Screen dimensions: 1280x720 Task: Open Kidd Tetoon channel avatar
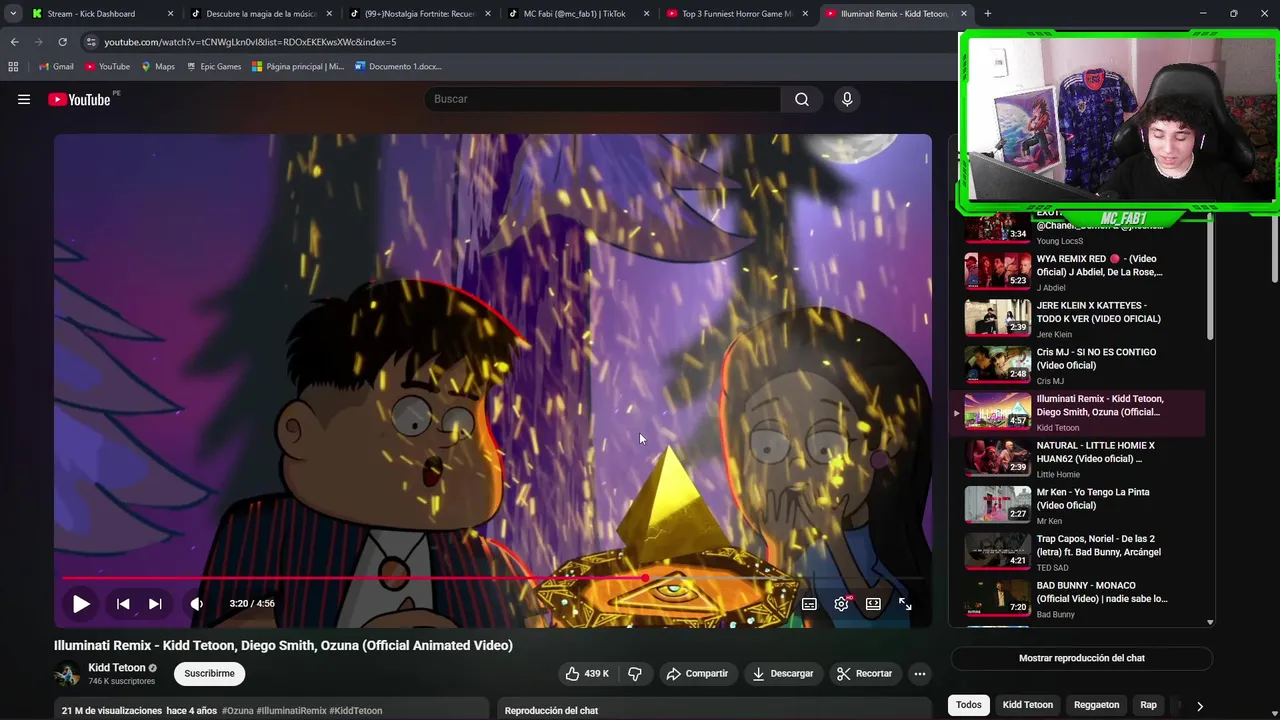click(x=67, y=674)
